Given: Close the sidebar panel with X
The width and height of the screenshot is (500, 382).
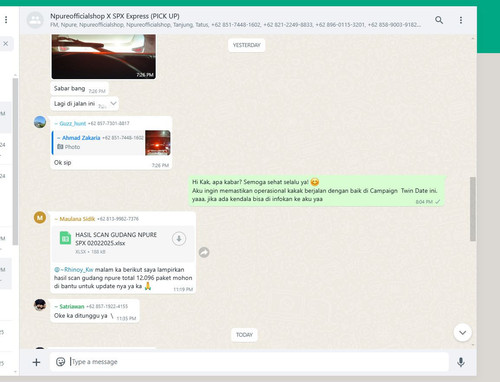Looking at the screenshot, I should pos(6,44).
